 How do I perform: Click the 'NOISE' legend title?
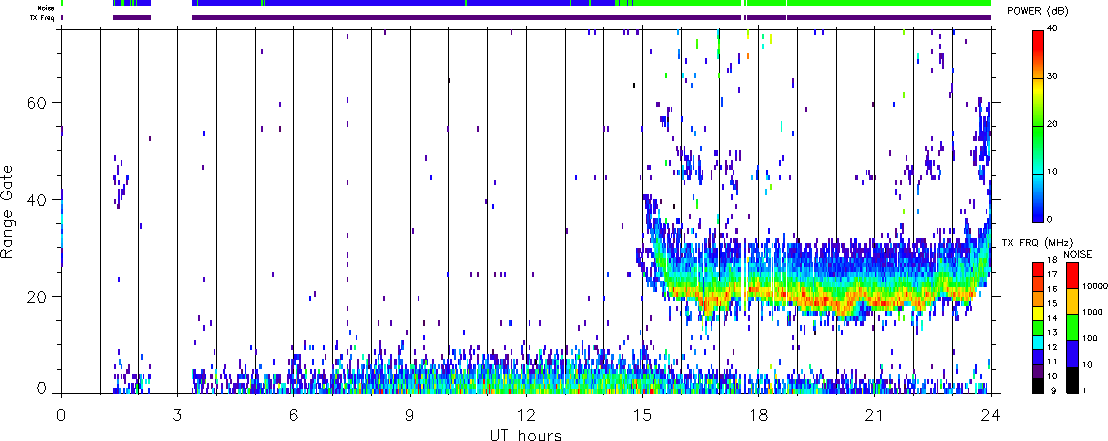pyautogui.click(x=1078, y=254)
